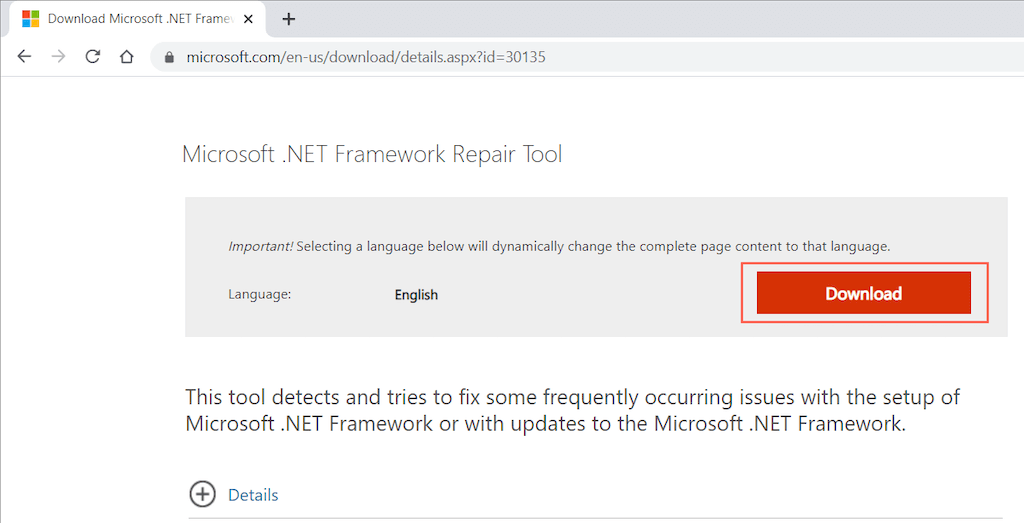
Task: Open the browser Home page
Action: (x=126, y=57)
